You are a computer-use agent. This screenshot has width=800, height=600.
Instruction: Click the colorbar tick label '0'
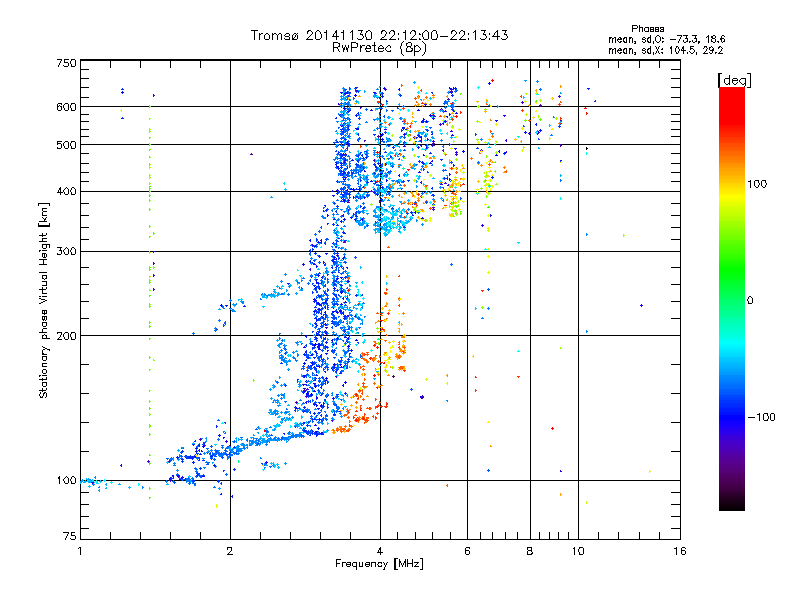(749, 300)
